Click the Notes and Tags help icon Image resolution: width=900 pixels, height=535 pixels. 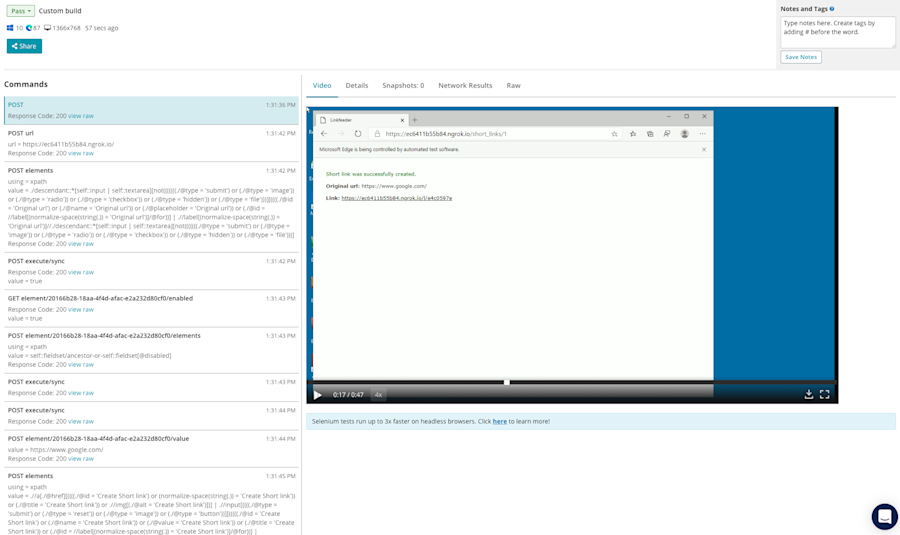pyautogui.click(x=832, y=9)
